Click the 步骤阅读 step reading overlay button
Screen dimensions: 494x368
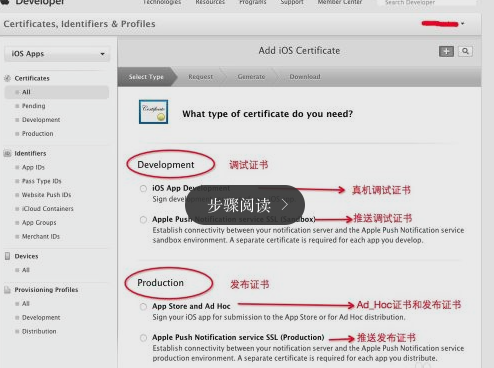point(245,205)
